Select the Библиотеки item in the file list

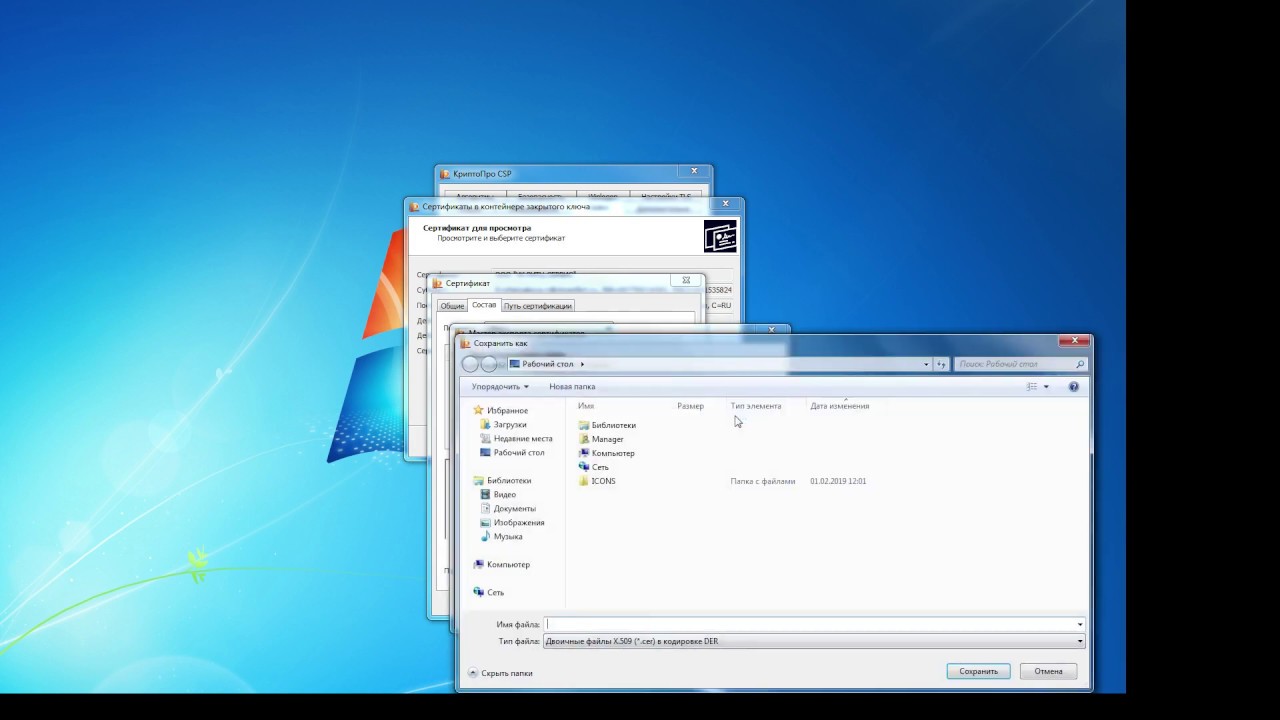point(613,425)
